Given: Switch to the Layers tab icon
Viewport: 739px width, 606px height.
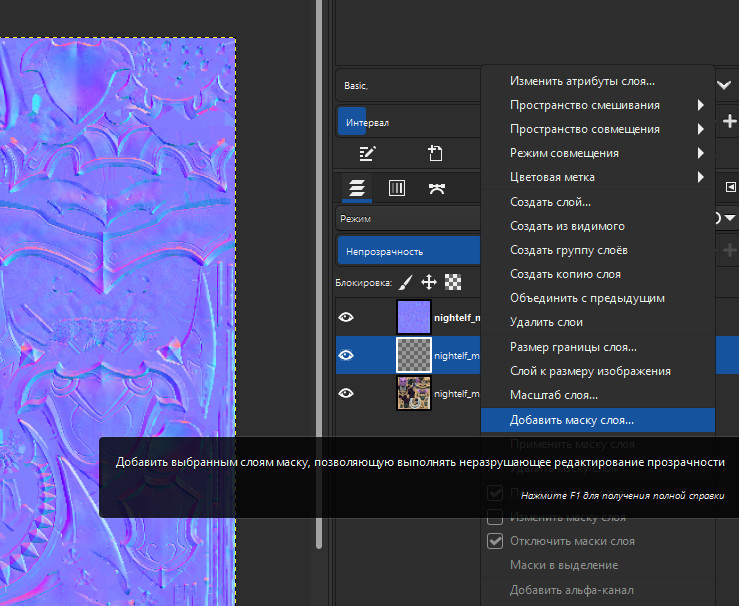Looking at the screenshot, I should pyautogui.click(x=356, y=187).
